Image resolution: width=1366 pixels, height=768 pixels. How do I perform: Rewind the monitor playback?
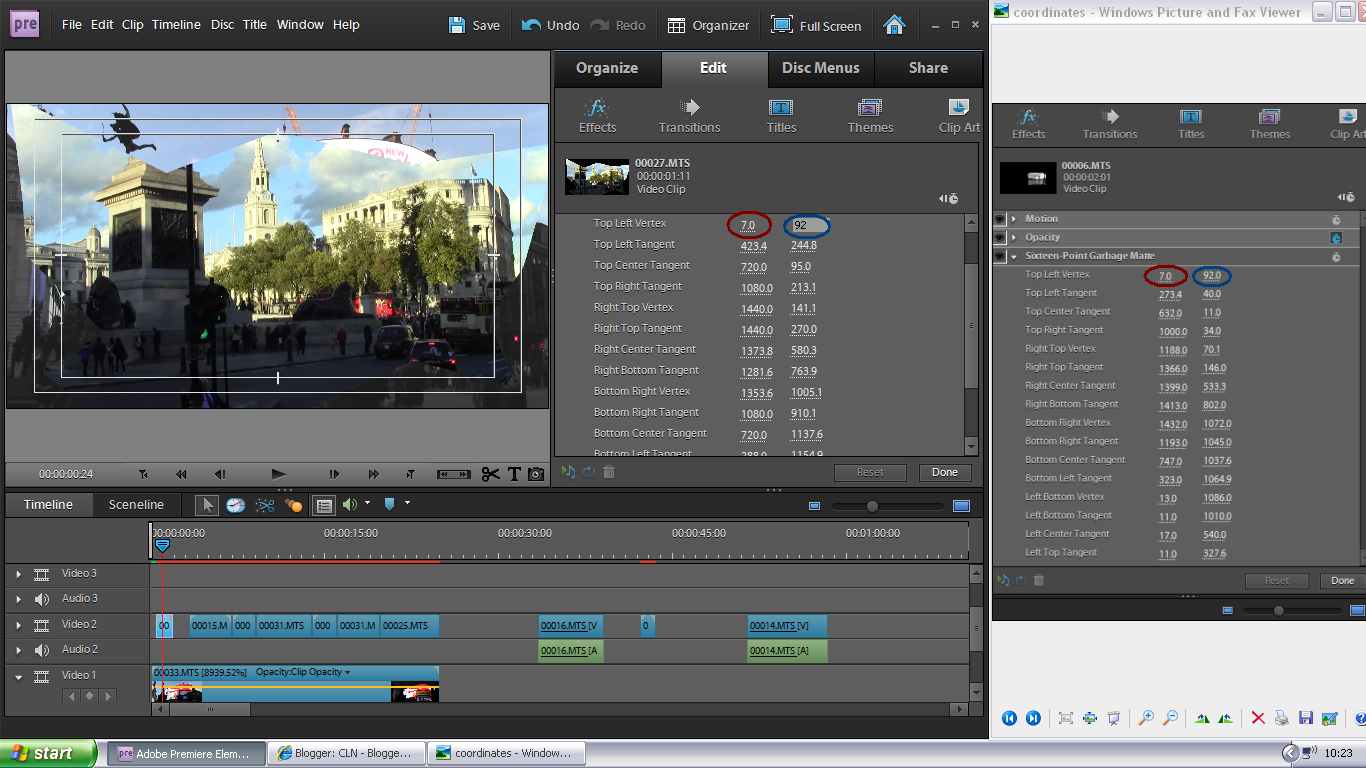coord(181,474)
